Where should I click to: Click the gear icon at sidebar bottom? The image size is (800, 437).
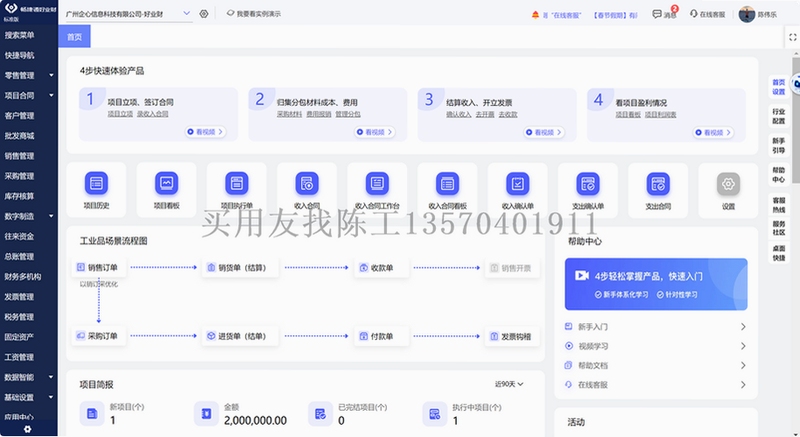[28, 429]
